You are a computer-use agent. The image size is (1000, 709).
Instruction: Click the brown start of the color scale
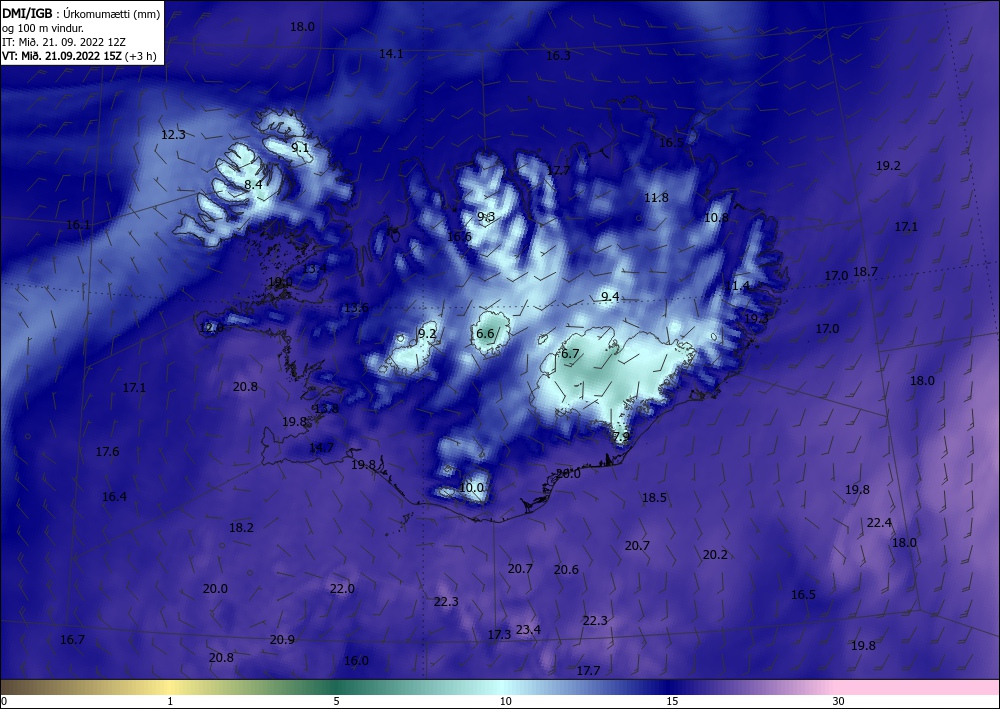coord(19,687)
